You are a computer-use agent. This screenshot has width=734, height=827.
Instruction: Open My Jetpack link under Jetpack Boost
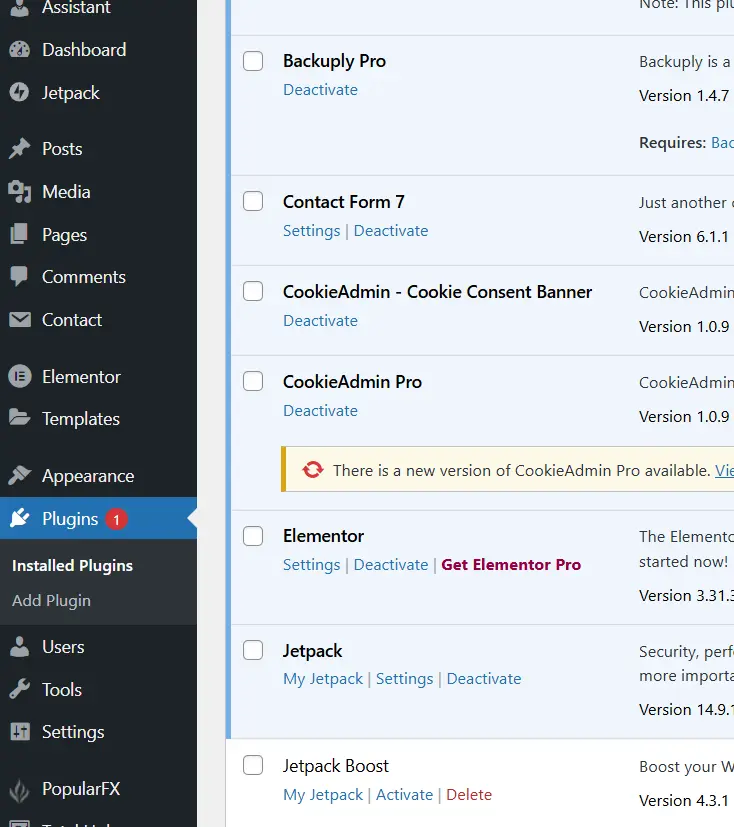(x=323, y=795)
